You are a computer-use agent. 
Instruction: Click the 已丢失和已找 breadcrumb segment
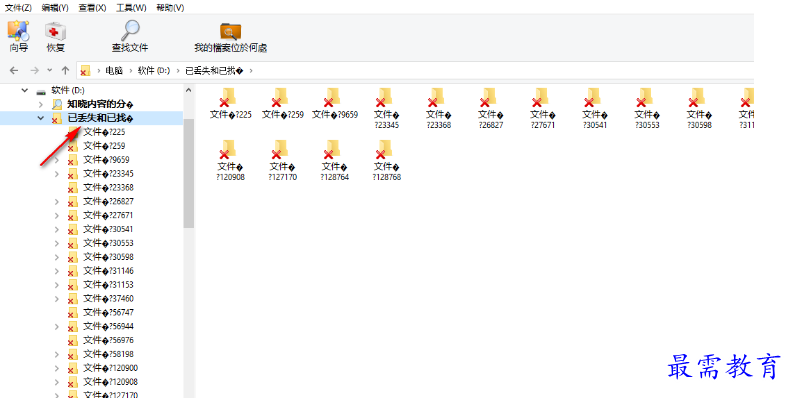pos(214,71)
